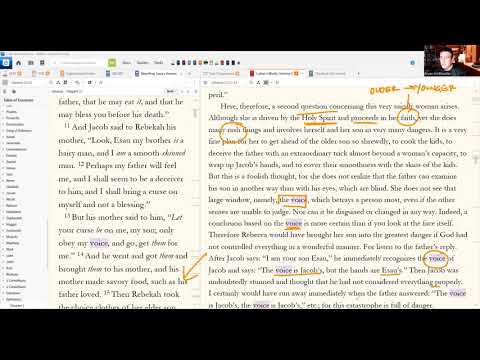
Task: Go to the Home page icon
Action: click(19, 63)
